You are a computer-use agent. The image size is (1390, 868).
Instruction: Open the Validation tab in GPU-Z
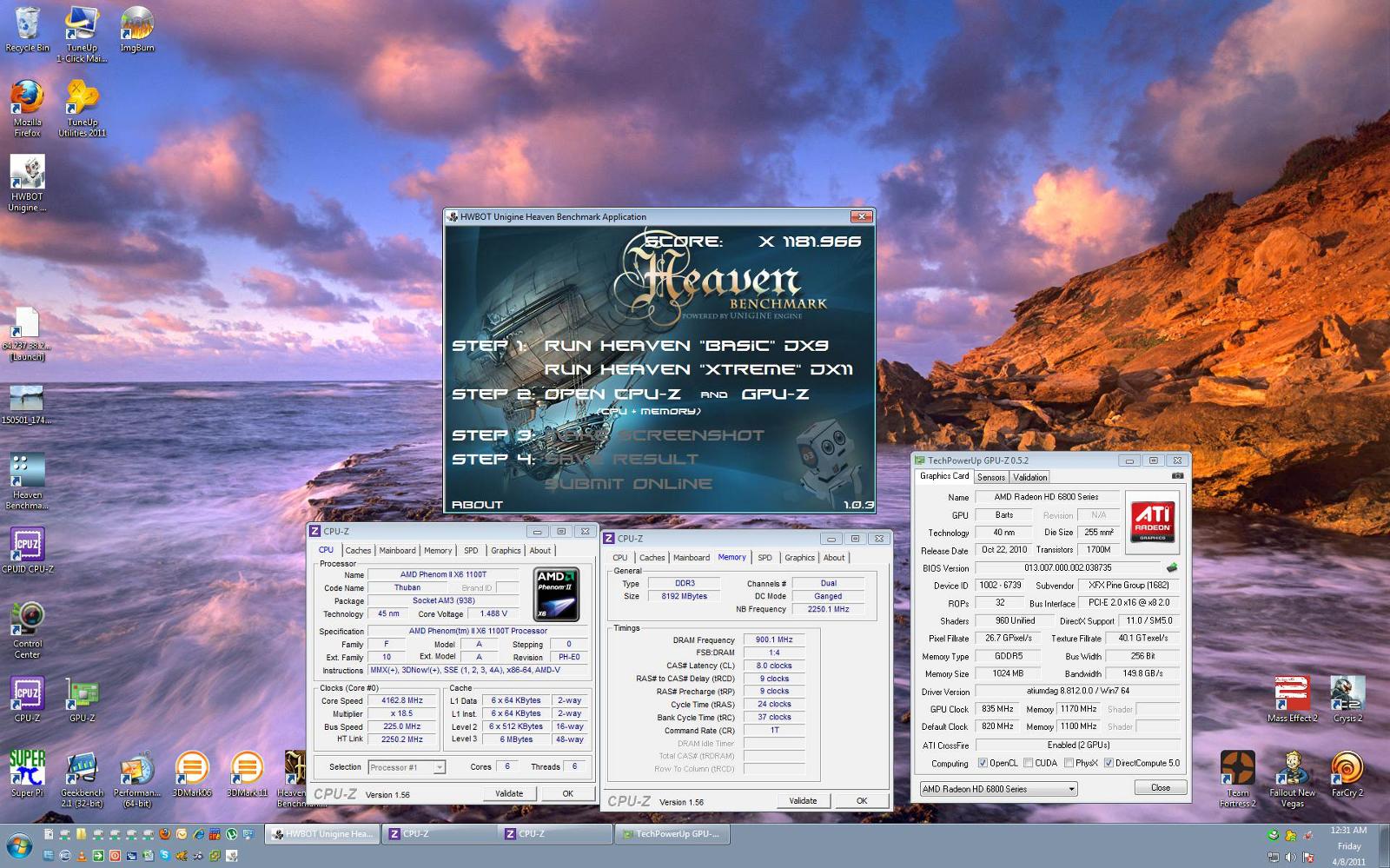(1030, 477)
